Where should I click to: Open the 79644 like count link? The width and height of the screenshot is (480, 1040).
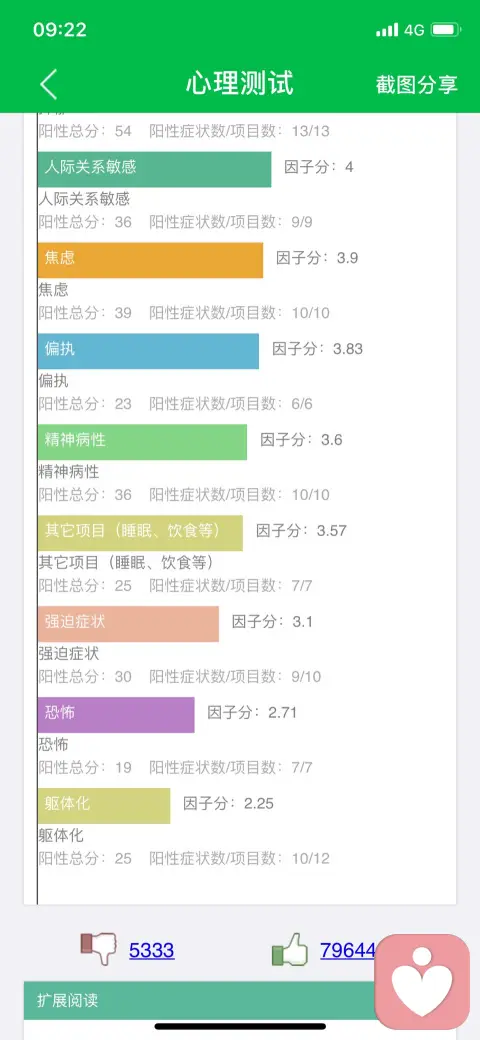(x=347, y=950)
